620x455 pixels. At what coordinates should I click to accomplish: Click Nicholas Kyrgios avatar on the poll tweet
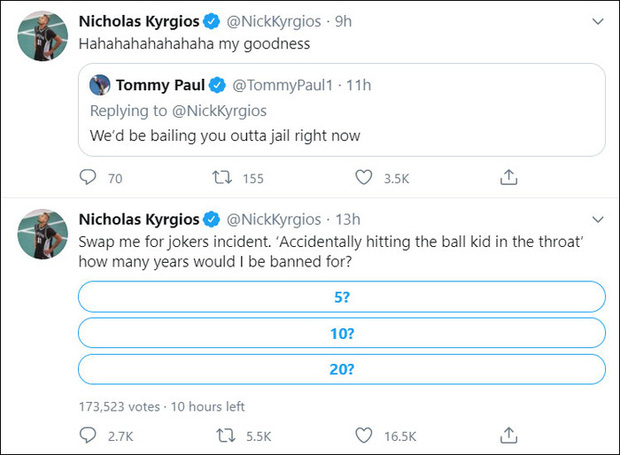click(x=43, y=234)
